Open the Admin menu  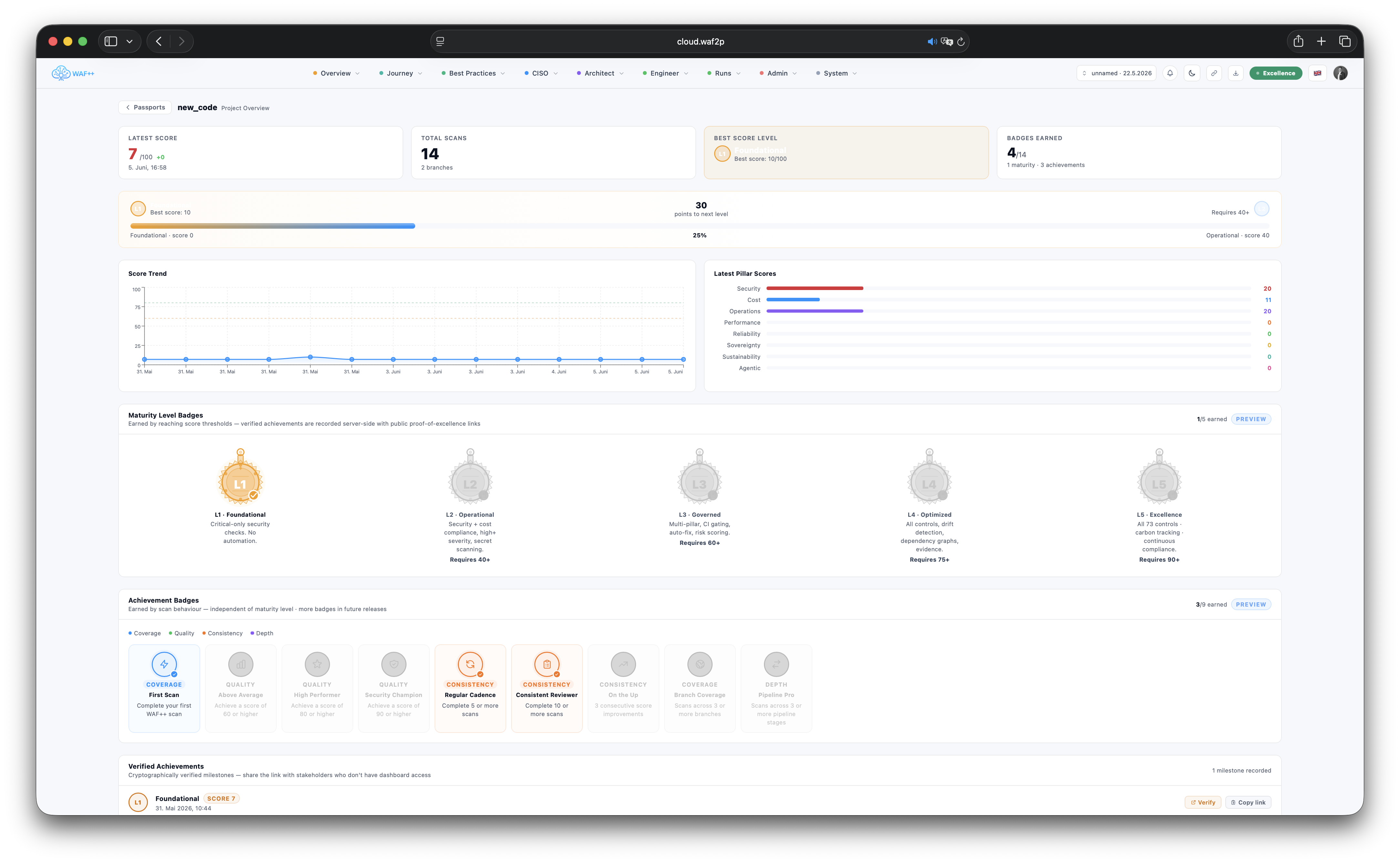[x=778, y=73]
